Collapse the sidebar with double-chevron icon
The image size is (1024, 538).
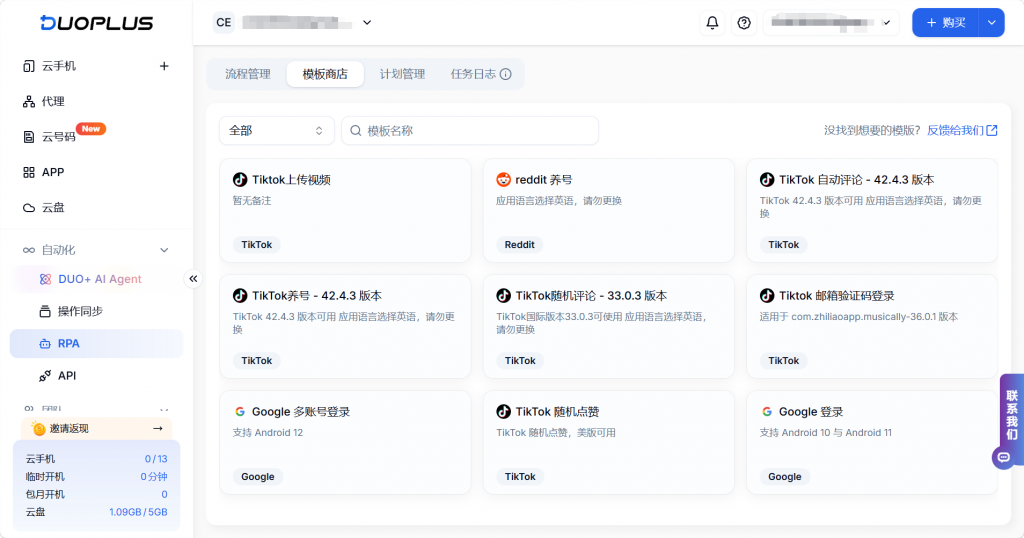(193, 279)
